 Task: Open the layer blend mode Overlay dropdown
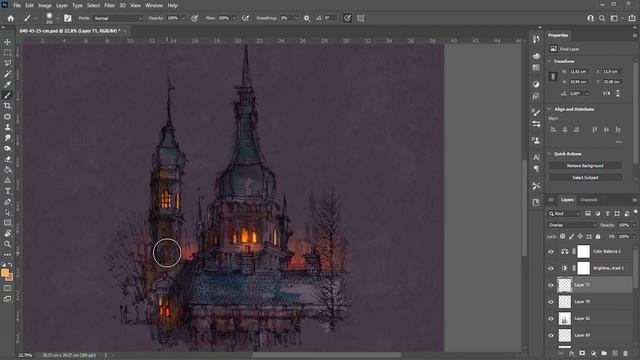572,225
